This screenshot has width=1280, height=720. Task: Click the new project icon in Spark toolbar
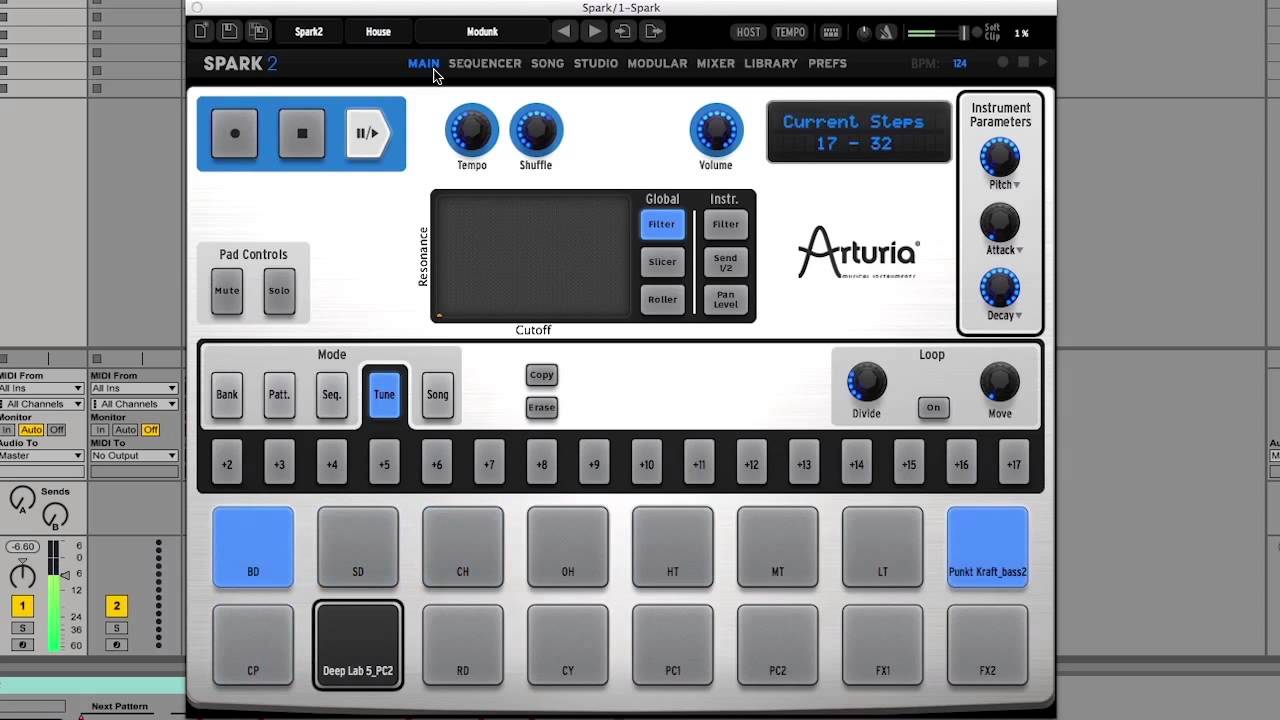point(201,32)
